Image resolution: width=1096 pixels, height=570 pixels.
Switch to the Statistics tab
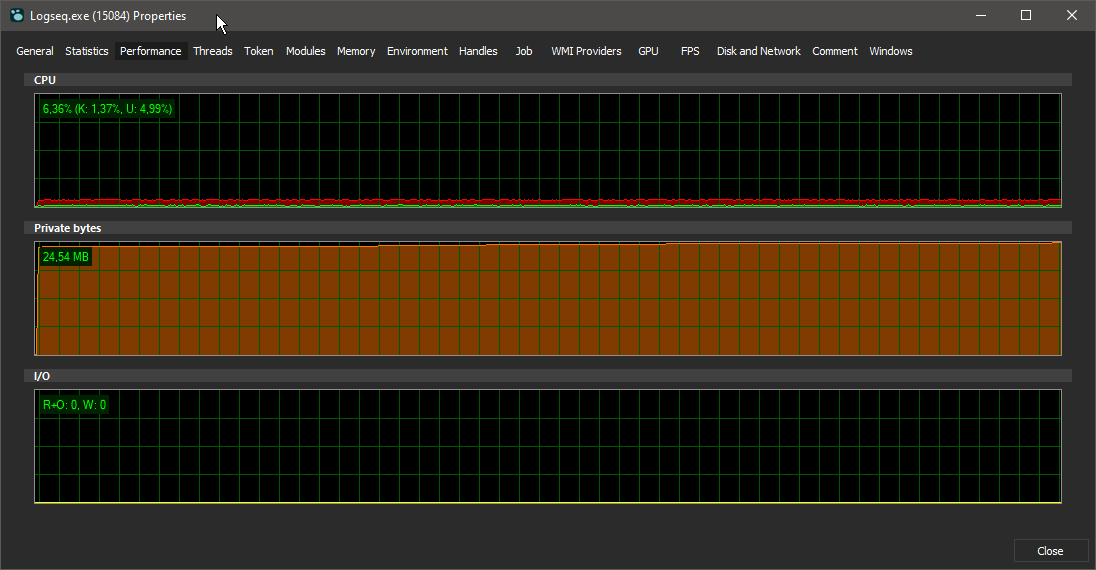87,51
